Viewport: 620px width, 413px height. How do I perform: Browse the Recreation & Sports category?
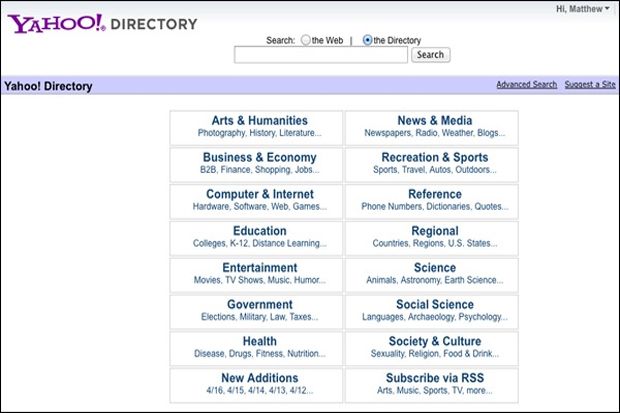pos(435,157)
